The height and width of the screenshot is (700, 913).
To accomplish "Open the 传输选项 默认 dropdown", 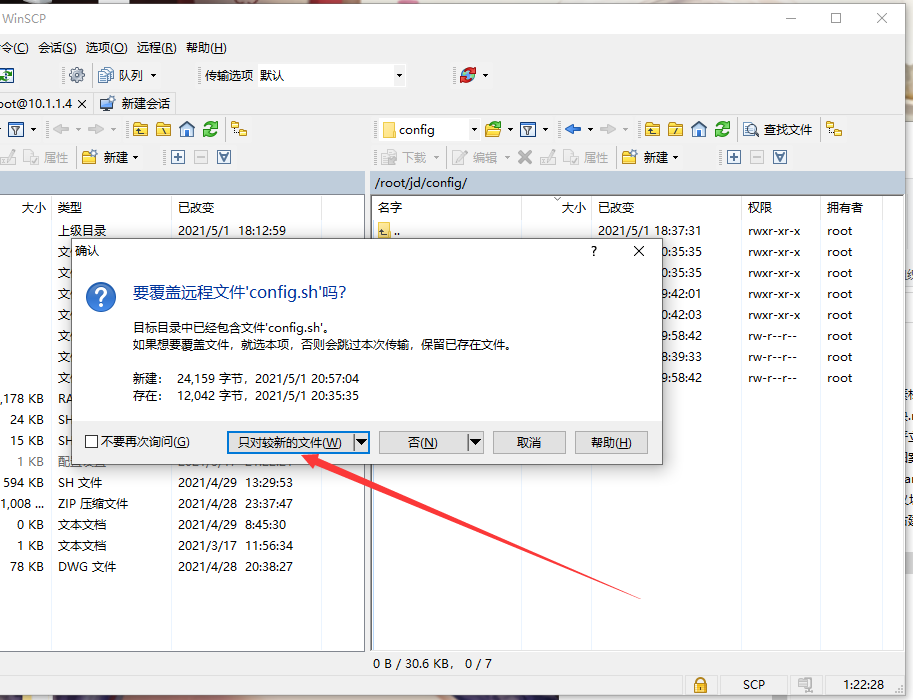I will click(330, 75).
